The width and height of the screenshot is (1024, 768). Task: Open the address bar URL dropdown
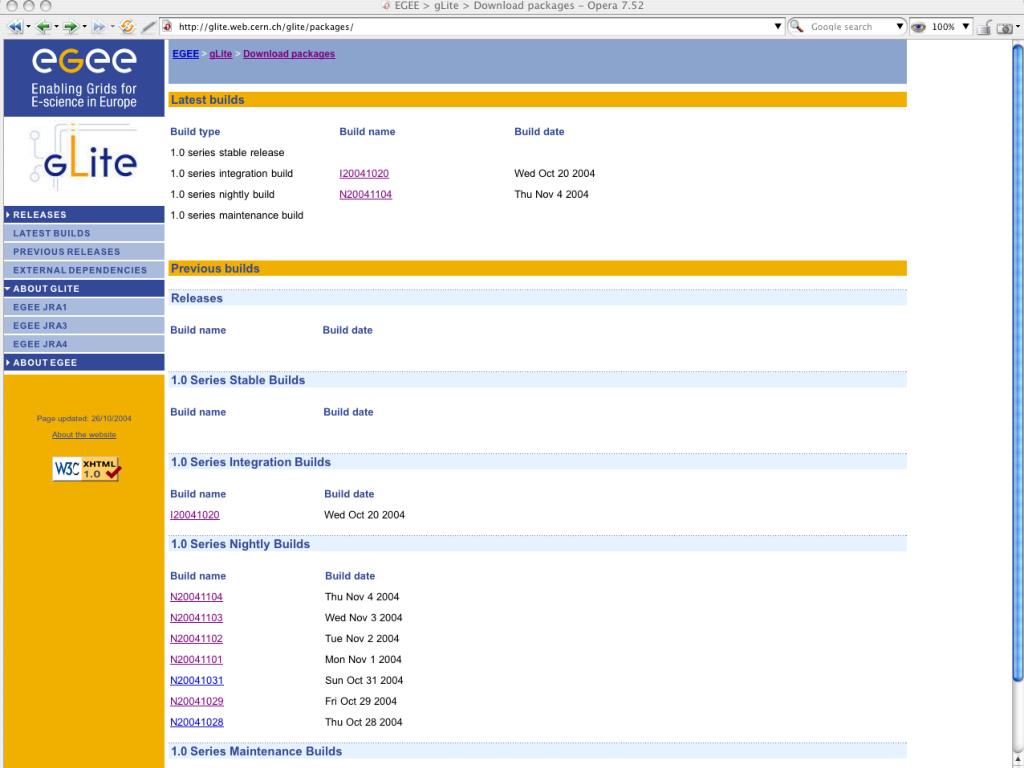click(x=778, y=27)
